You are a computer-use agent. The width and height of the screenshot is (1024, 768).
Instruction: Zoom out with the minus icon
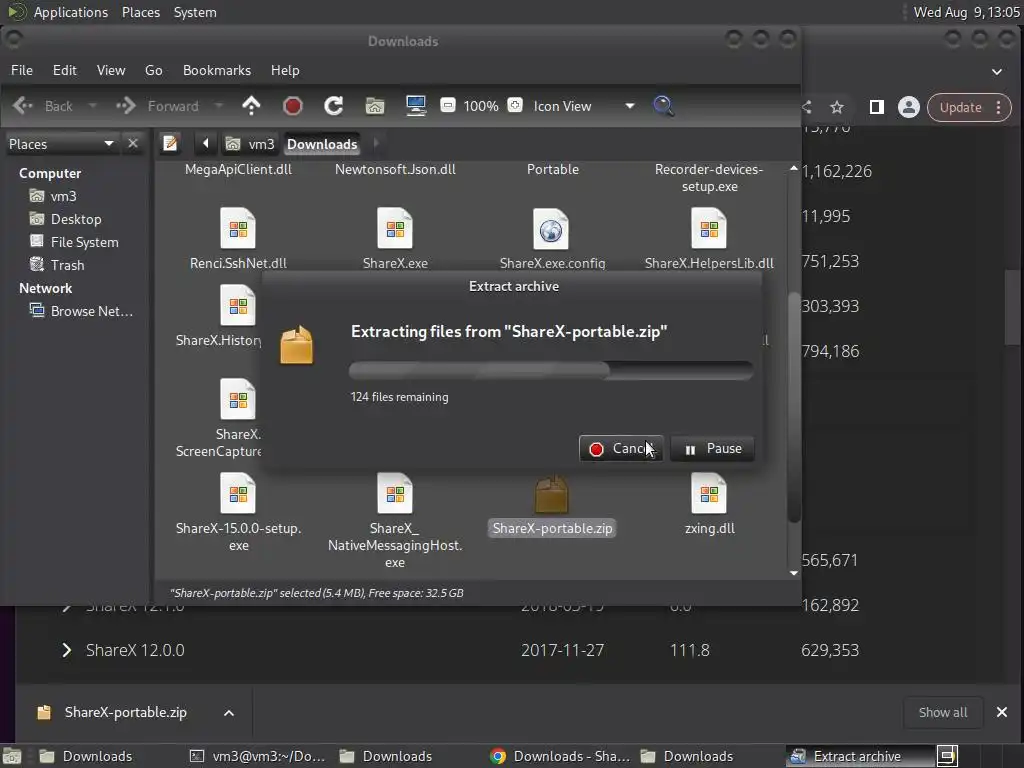[x=448, y=105]
